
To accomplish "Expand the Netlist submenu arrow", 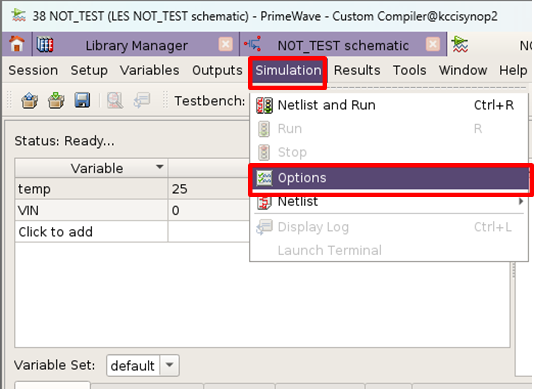I will [520, 202].
